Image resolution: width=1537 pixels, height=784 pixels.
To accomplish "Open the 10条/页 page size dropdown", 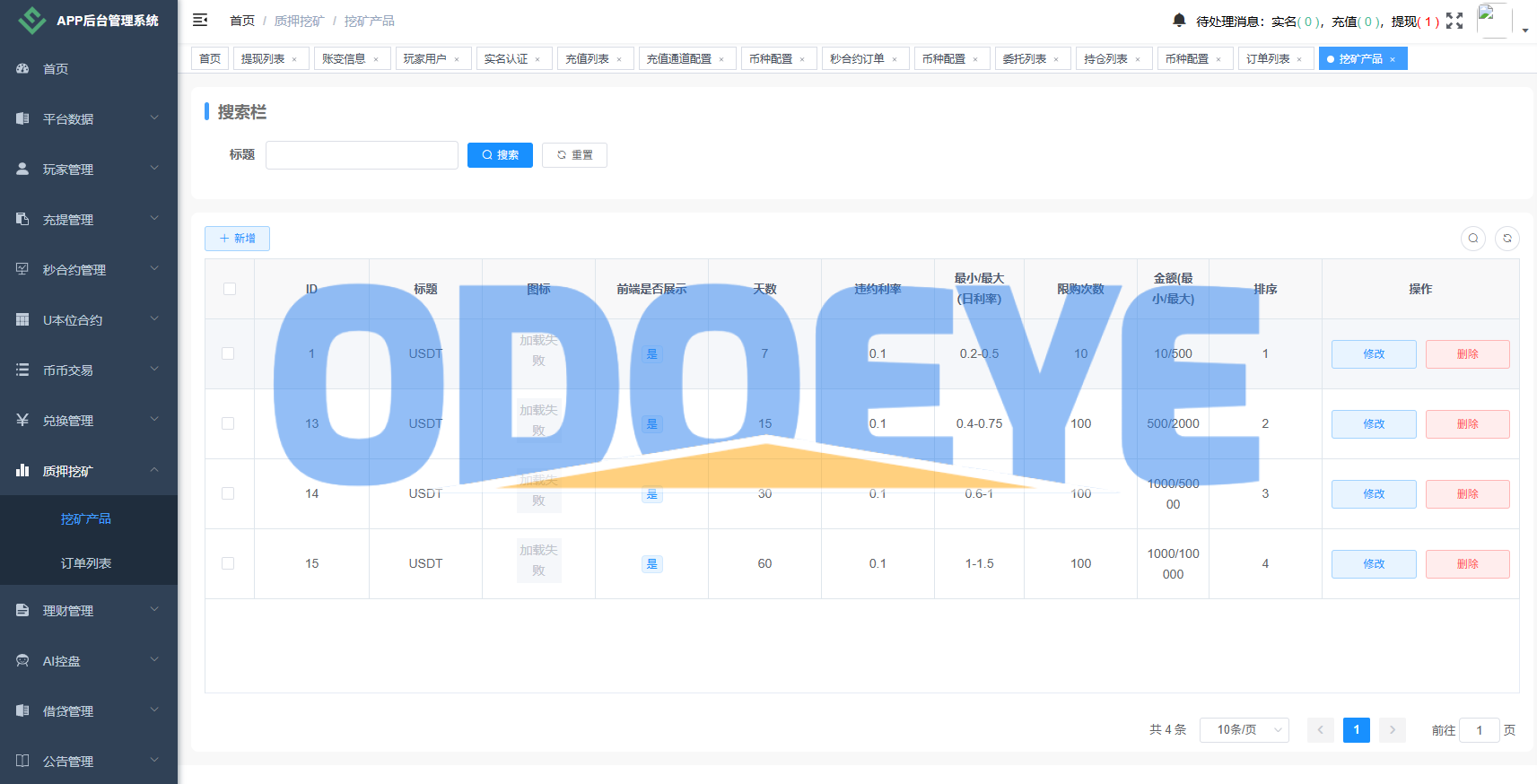I will (1244, 730).
